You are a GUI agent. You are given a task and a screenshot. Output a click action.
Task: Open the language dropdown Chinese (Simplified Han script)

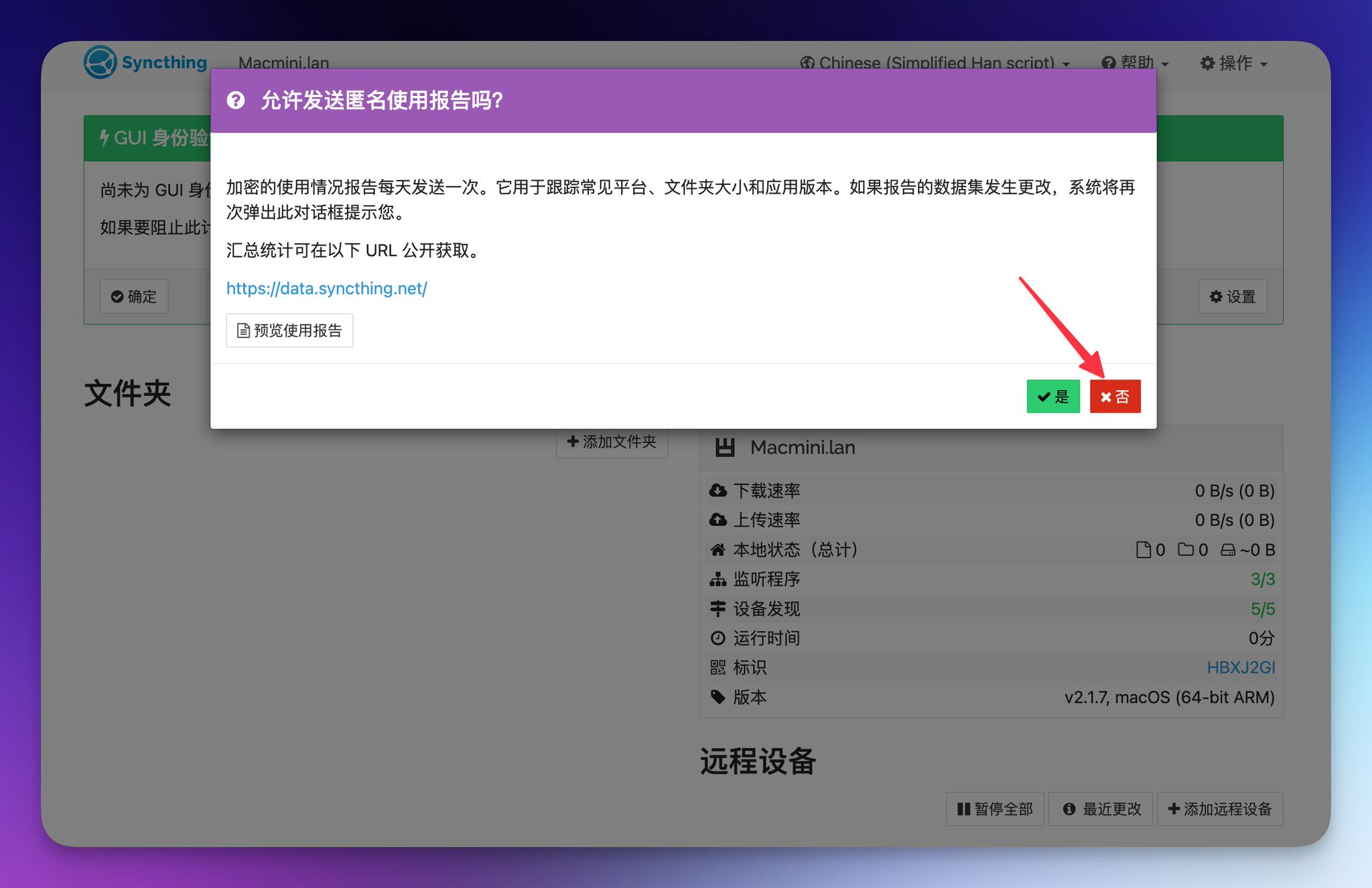935,63
